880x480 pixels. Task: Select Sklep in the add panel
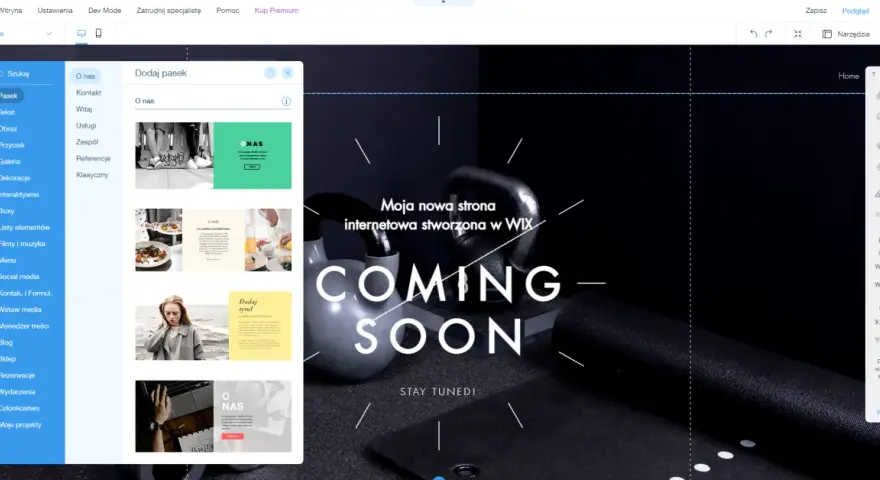pyautogui.click(x=8, y=359)
